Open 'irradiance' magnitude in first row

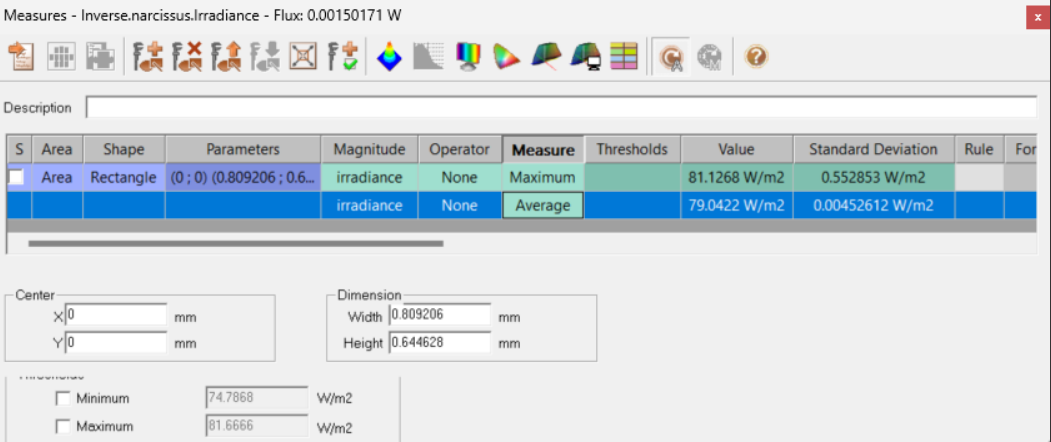(x=369, y=178)
